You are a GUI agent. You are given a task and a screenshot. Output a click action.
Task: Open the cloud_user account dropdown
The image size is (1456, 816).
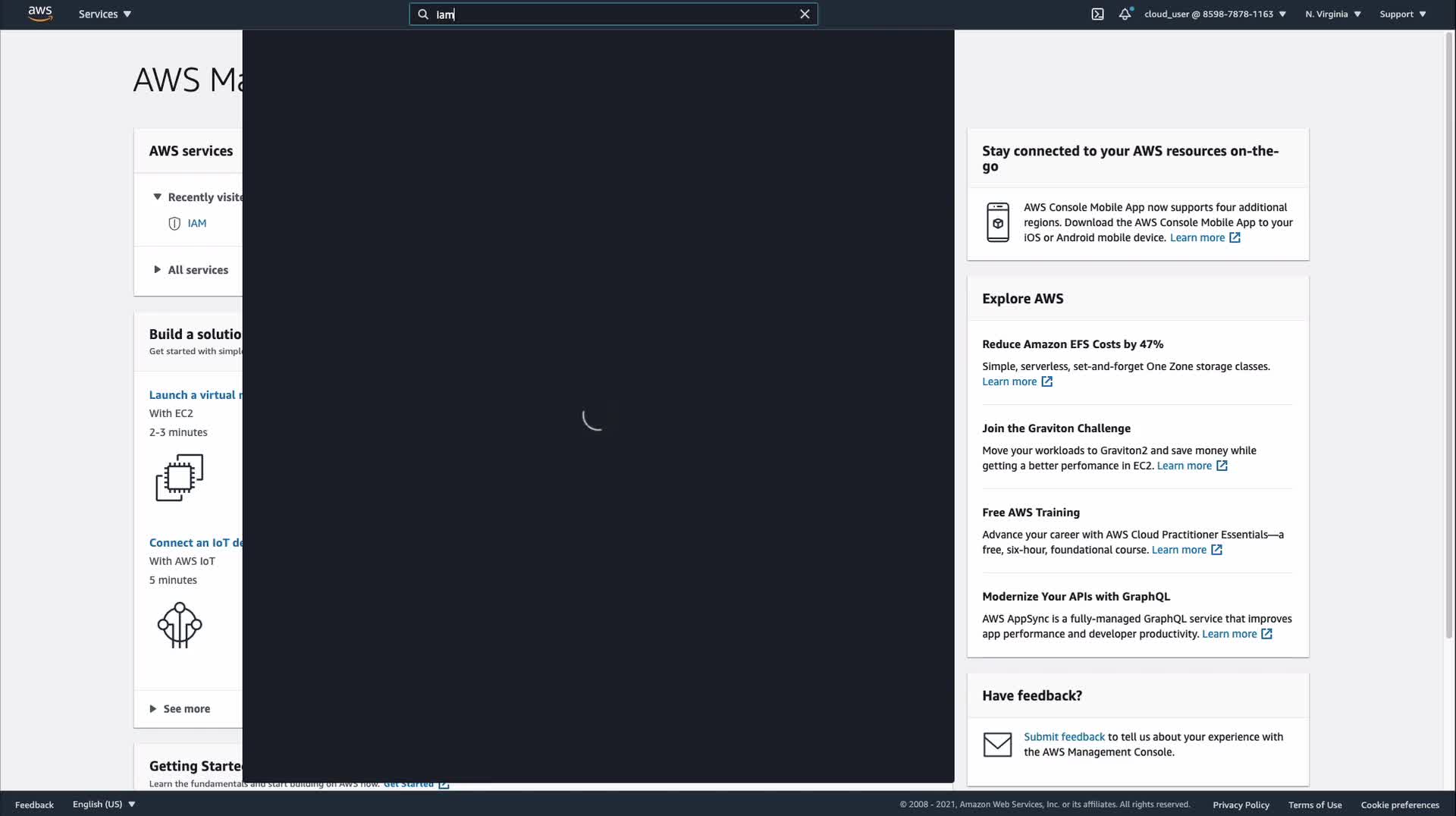(1215, 14)
